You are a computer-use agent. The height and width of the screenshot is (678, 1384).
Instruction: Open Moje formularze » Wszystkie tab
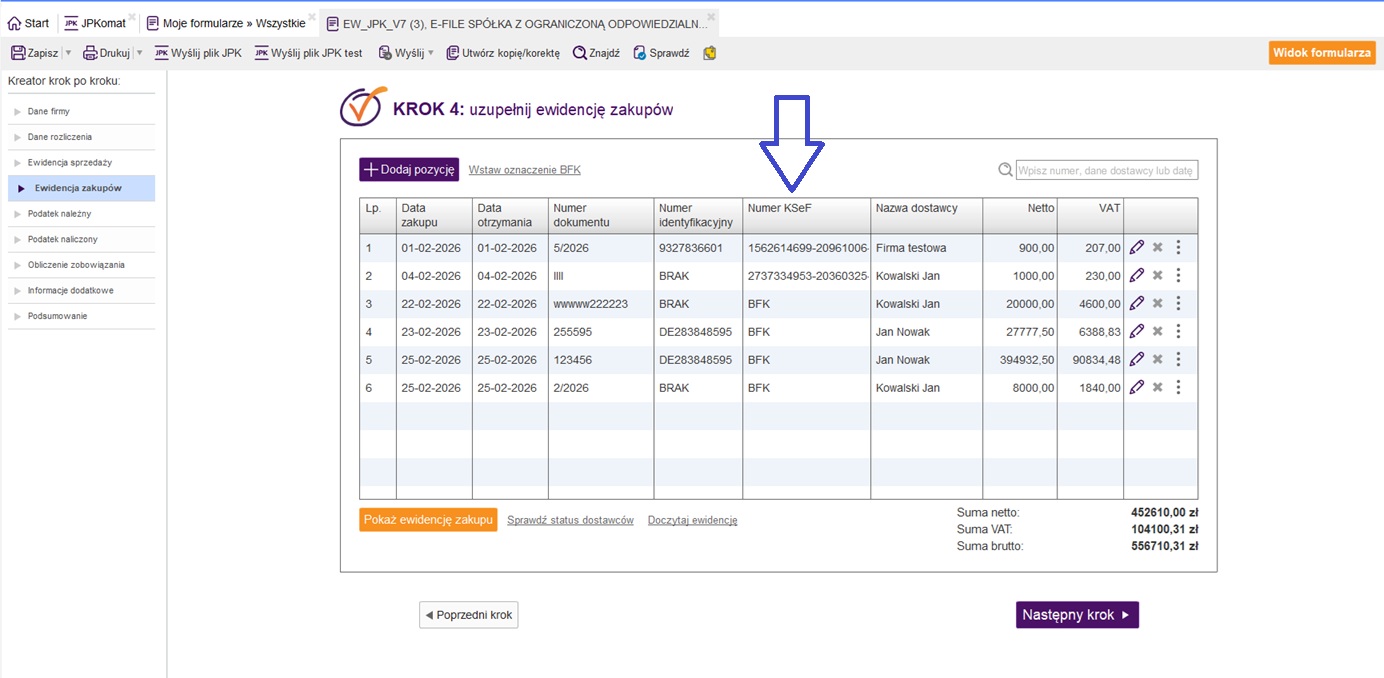click(225, 23)
